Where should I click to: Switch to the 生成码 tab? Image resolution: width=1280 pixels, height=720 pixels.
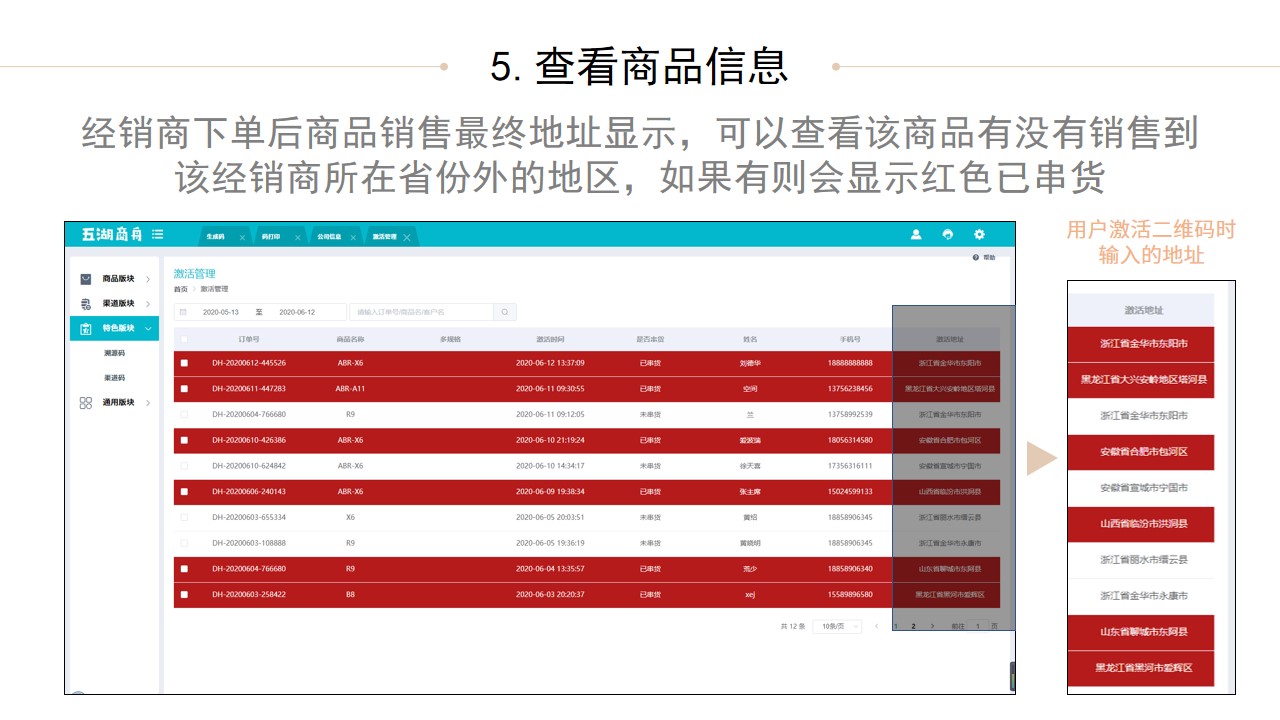(216, 237)
